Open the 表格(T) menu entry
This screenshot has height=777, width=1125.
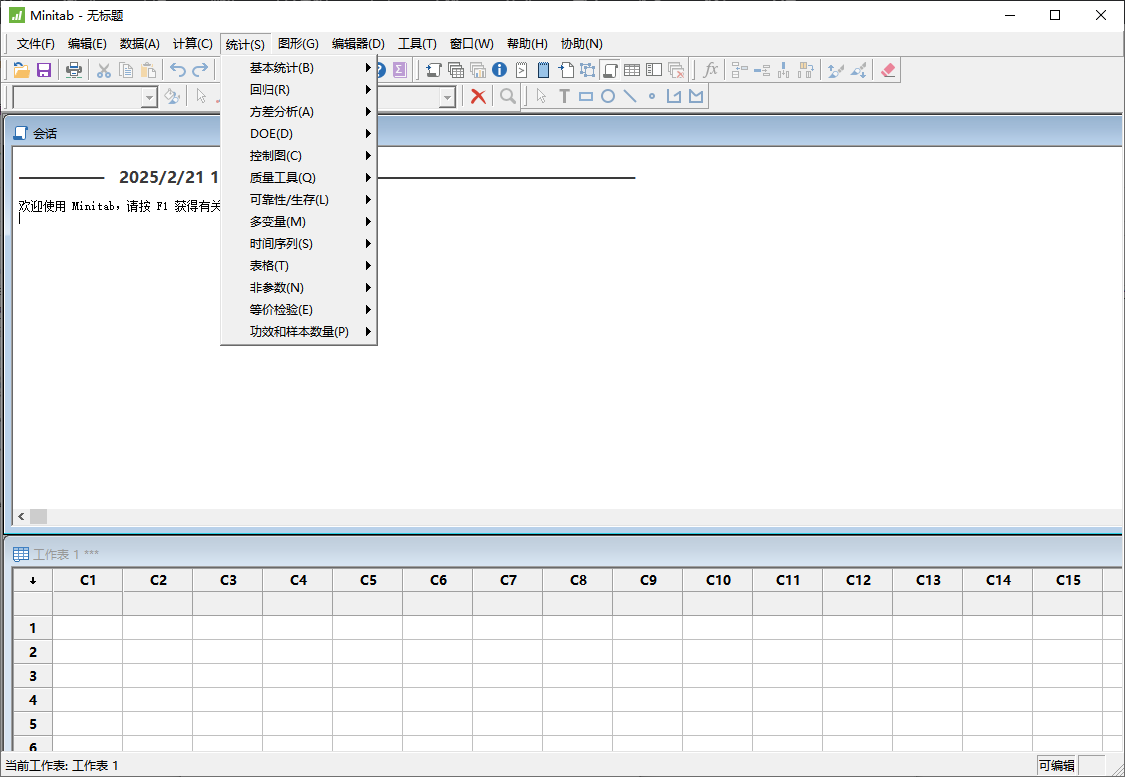pos(299,265)
